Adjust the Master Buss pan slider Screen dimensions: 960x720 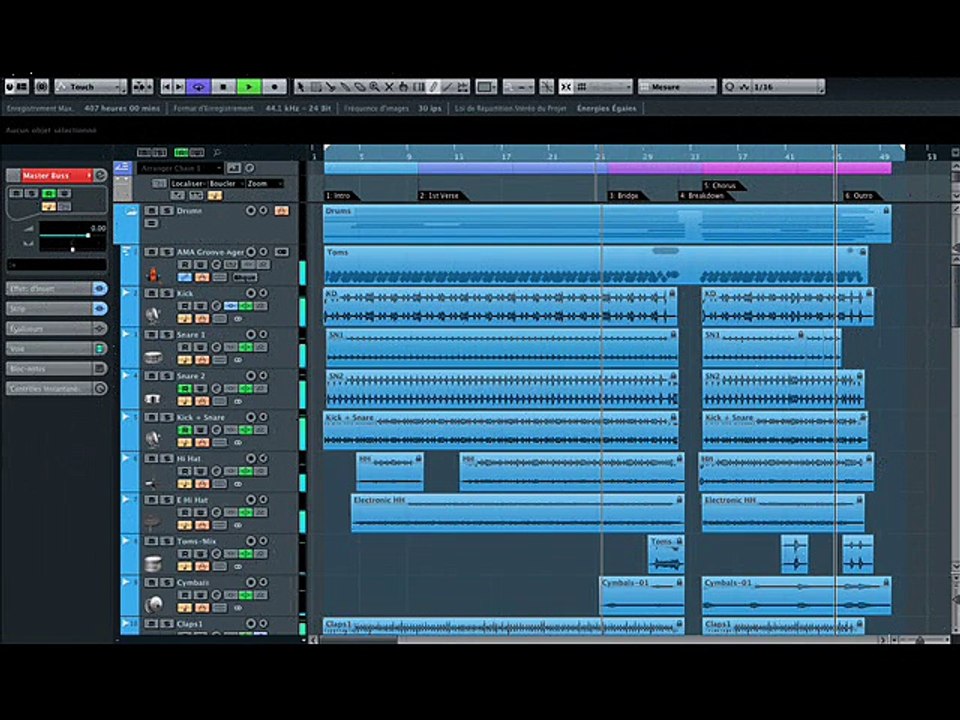click(72, 247)
